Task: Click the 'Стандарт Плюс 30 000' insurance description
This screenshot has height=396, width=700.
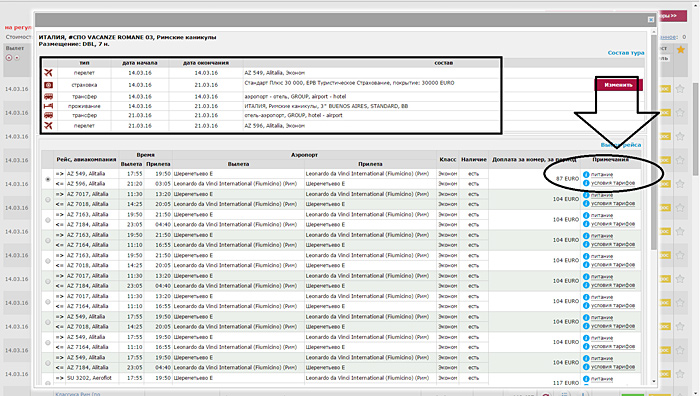Action: coord(349,83)
